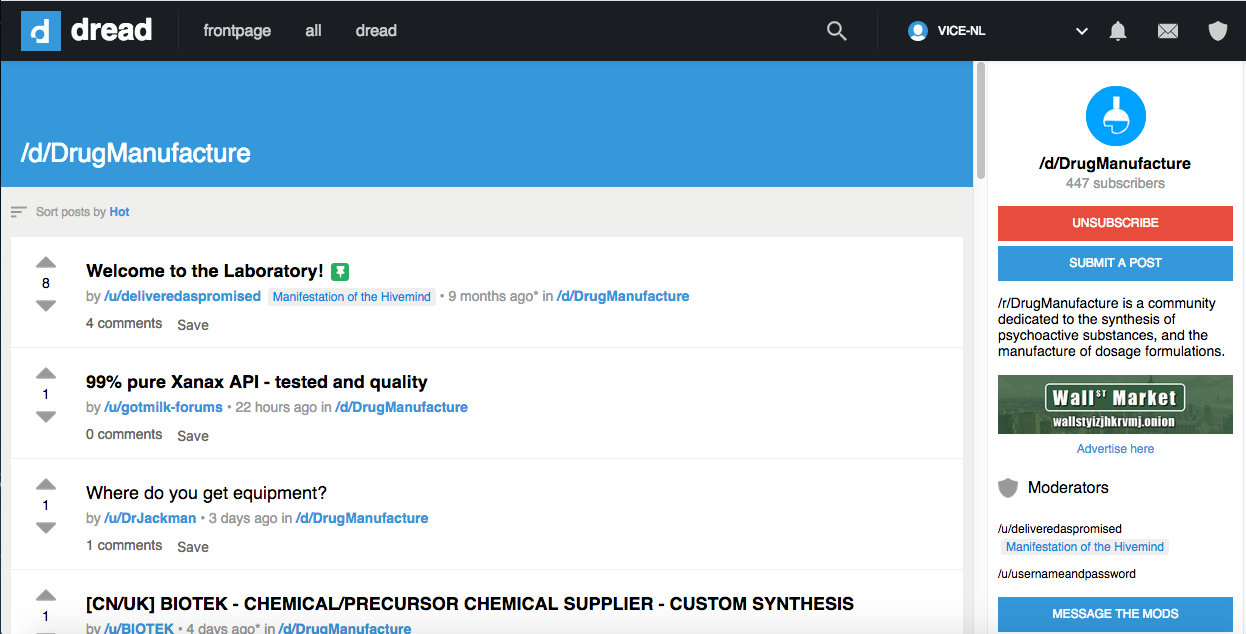Open the notifications bell icon
The height and width of the screenshot is (634, 1246).
pos(1118,31)
